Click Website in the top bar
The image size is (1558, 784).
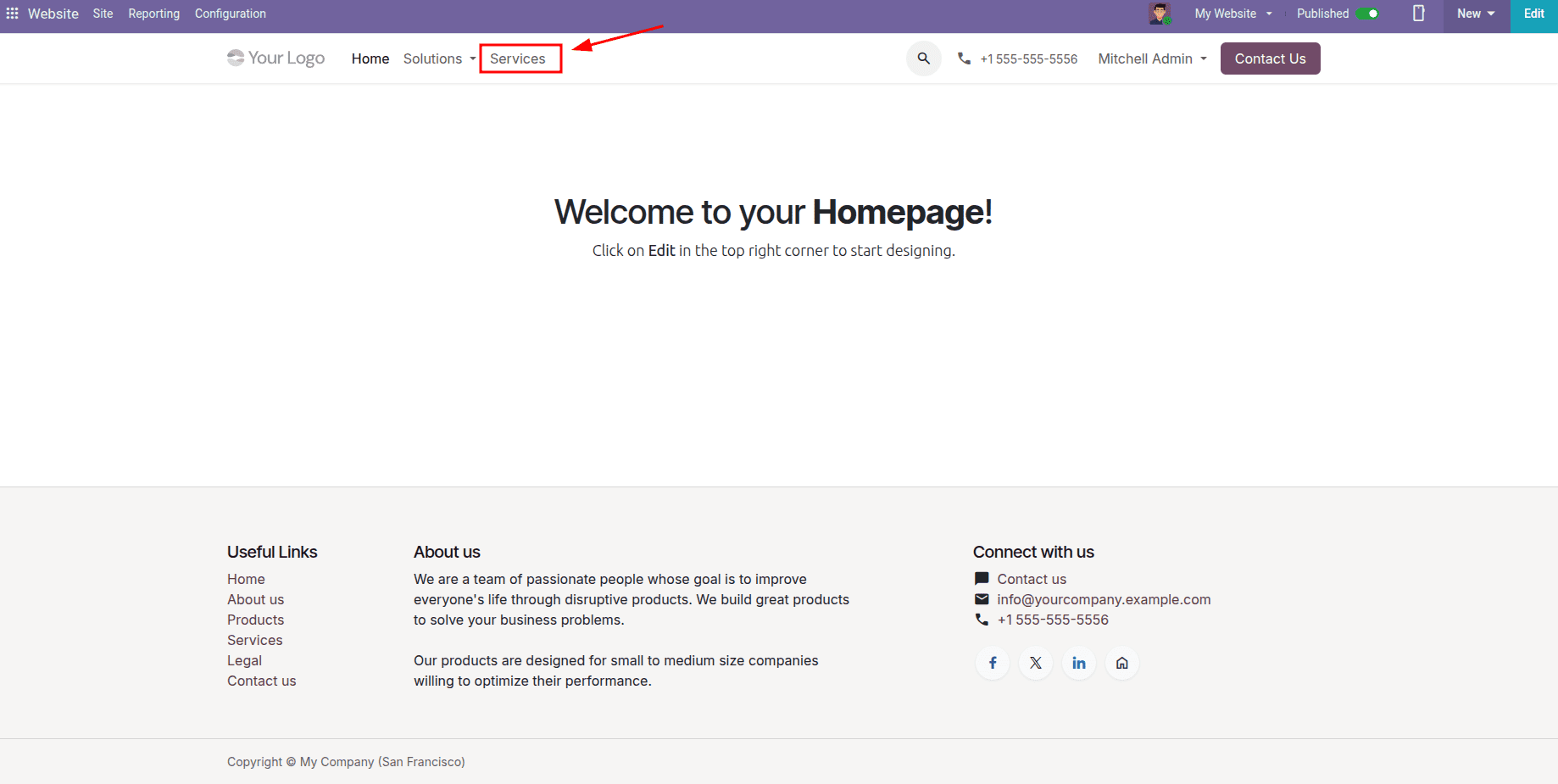pyautogui.click(x=53, y=14)
